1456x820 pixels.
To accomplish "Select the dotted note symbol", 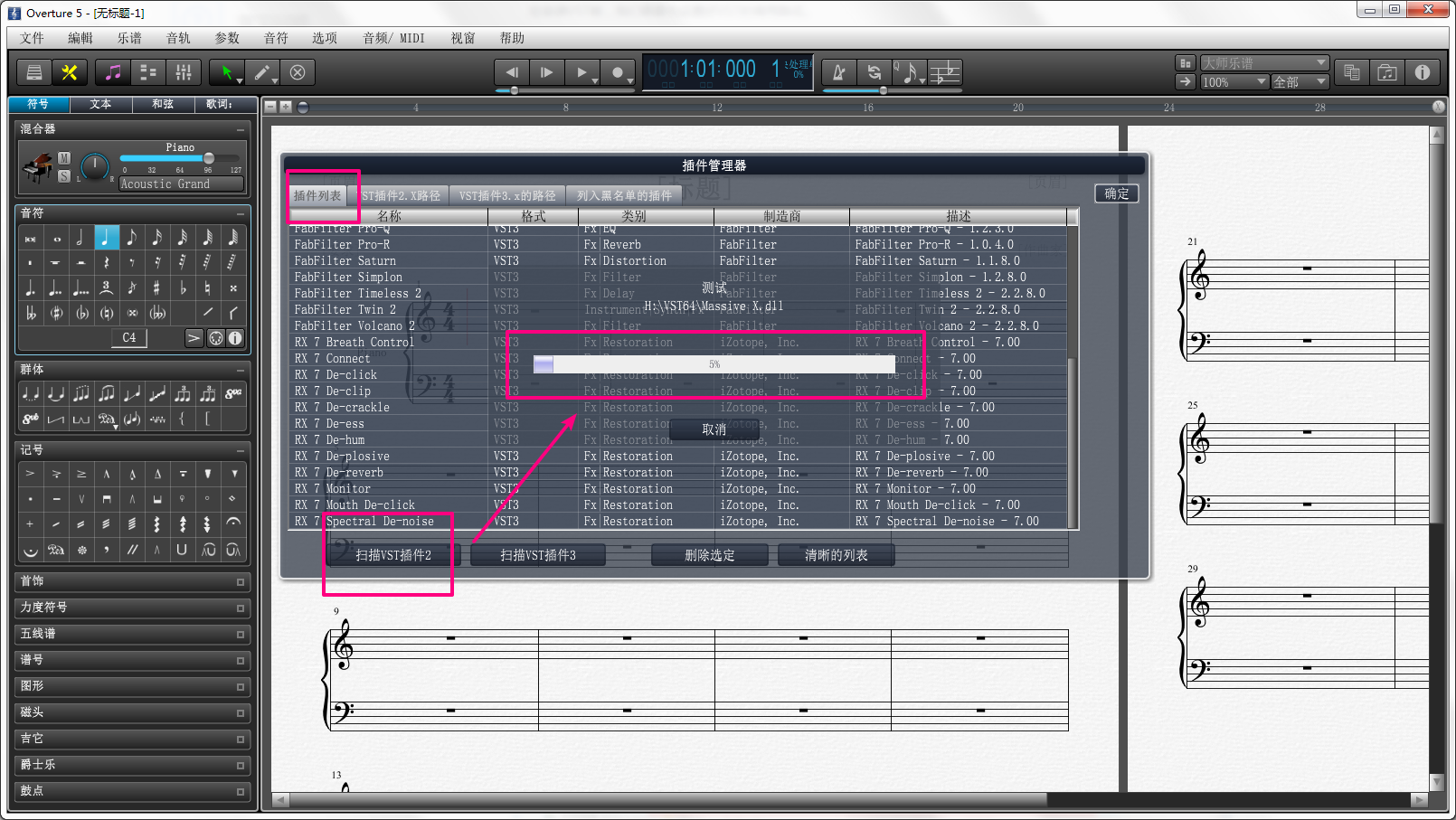I will (31, 288).
